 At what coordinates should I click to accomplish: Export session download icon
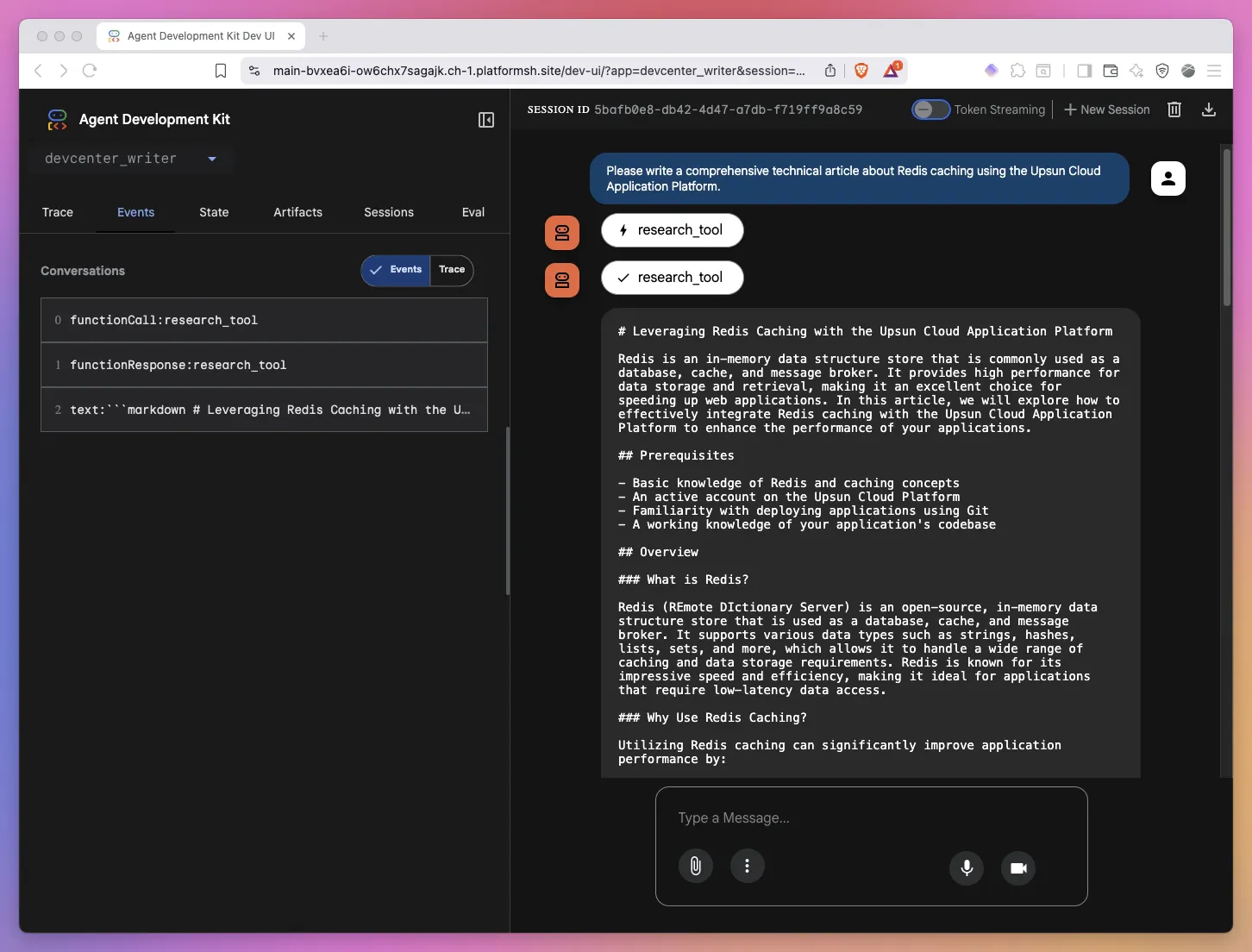[1209, 110]
